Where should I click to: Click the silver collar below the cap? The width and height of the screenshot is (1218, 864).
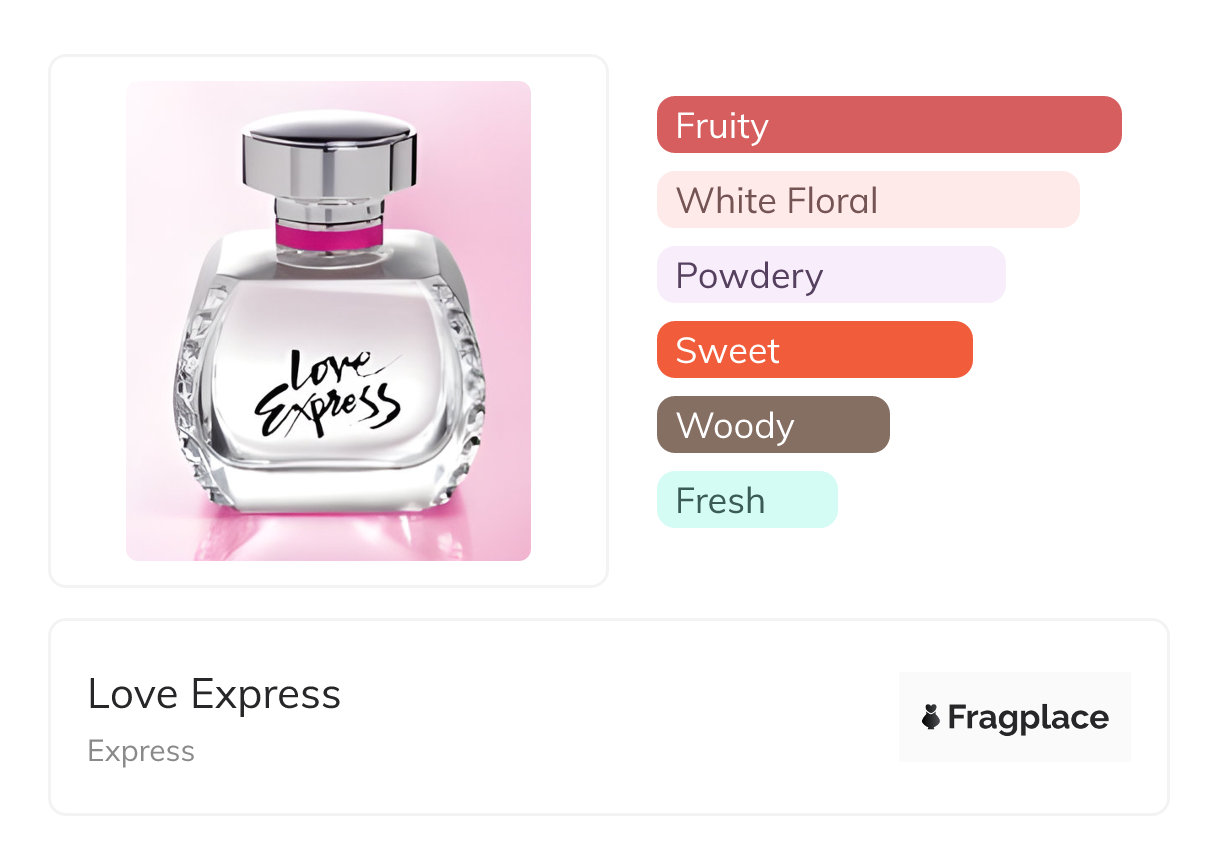pyautogui.click(x=329, y=210)
